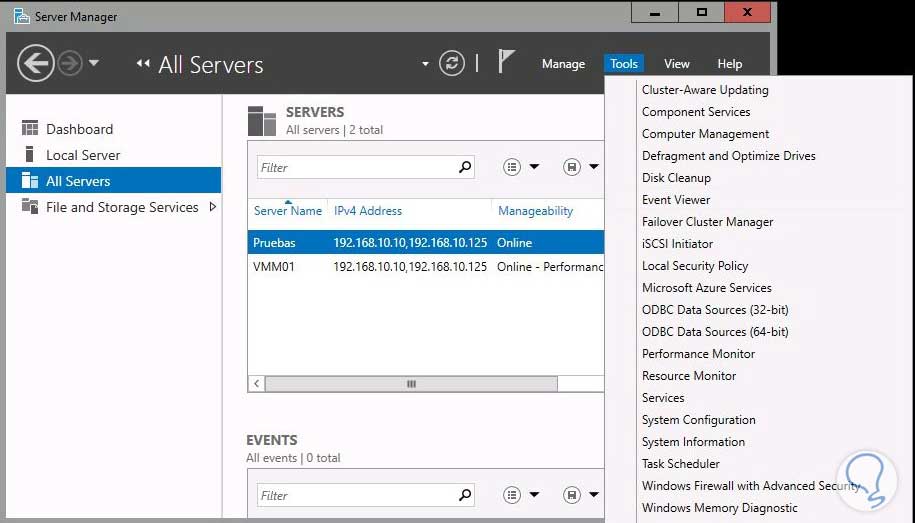Click the Local Server icon
Screen dimensions: 915x523
29,154
